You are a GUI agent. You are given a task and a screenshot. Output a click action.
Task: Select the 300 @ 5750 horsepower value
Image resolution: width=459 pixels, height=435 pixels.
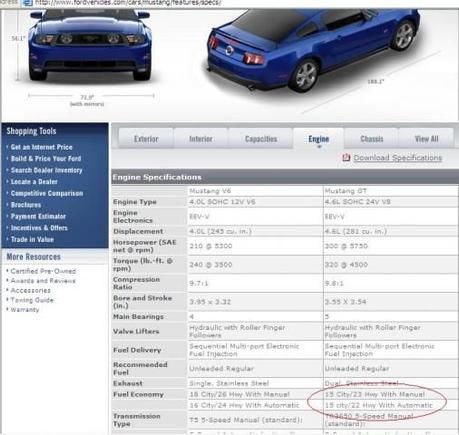tap(346, 246)
